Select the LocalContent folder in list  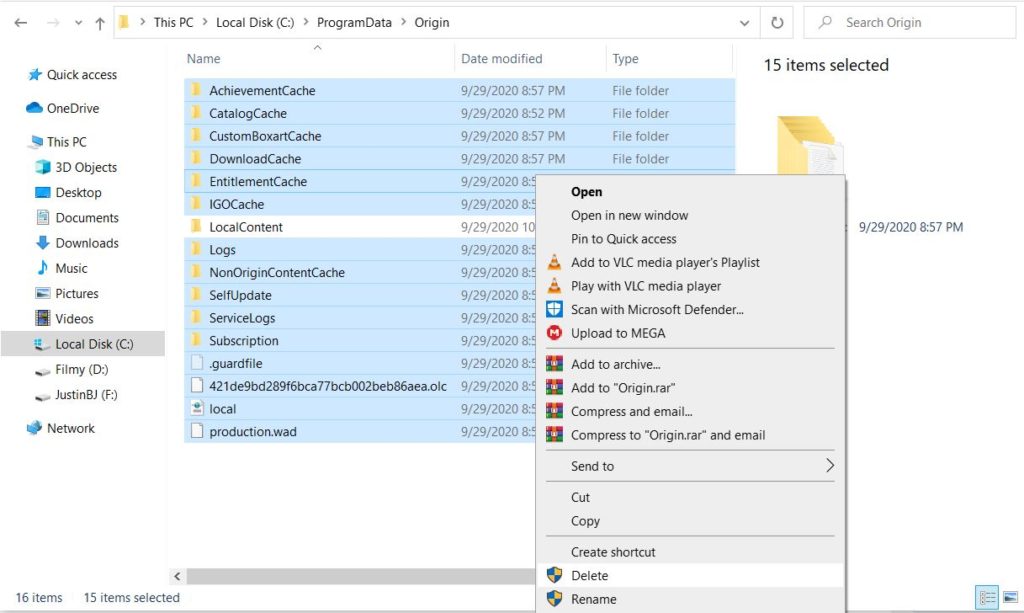(245, 227)
